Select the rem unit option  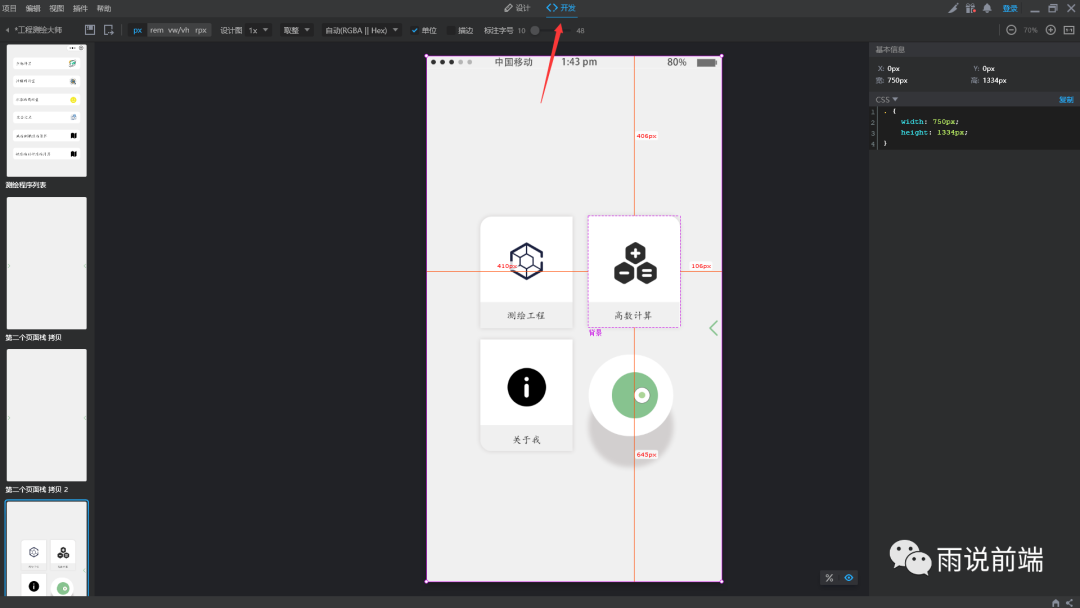[157, 30]
